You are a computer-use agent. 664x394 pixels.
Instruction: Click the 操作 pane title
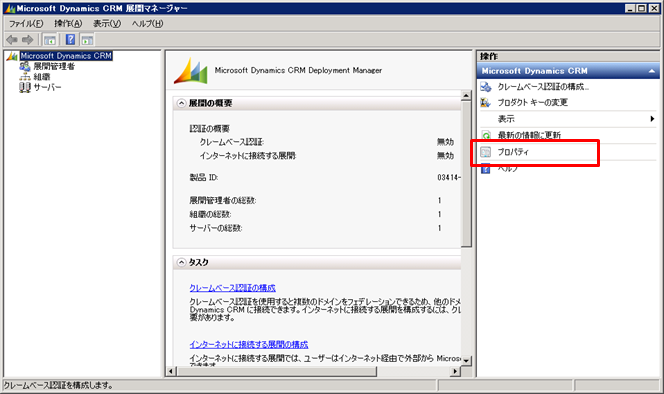click(x=489, y=56)
